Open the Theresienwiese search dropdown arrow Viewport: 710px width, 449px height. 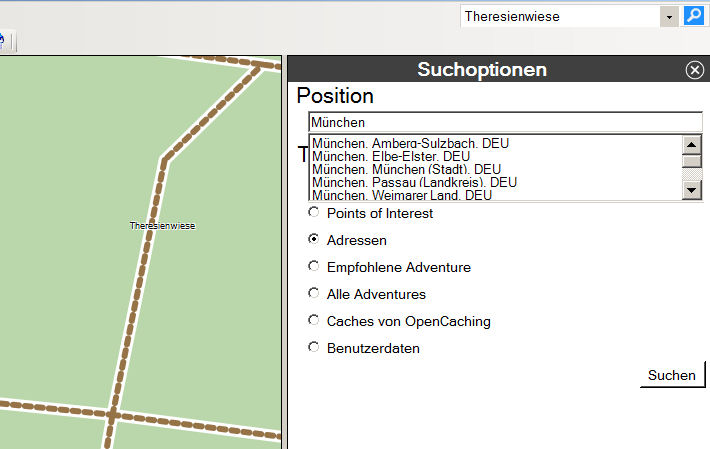[x=669, y=17]
